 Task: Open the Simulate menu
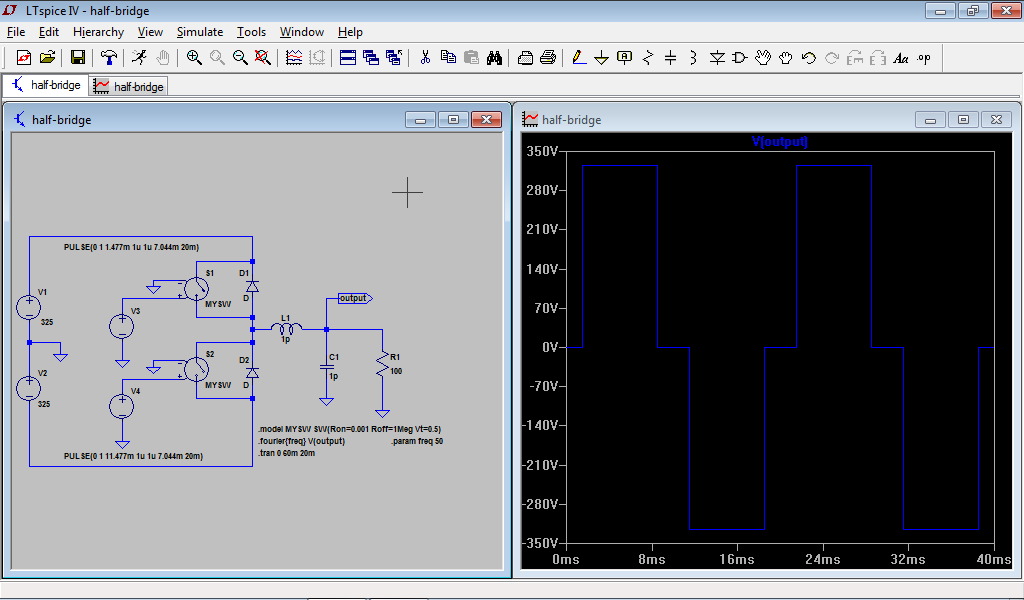[x=200, y=32]
